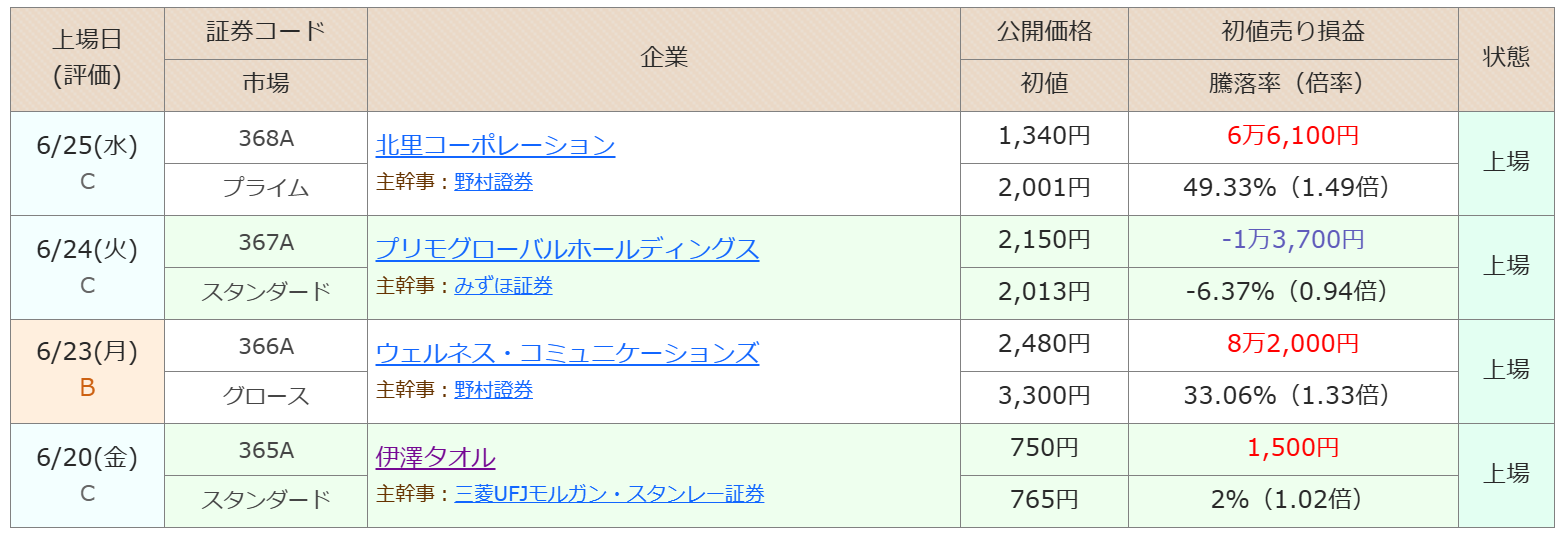Click the 三菱UFJモルガン・スタンレー証券 link

[609, 494]
